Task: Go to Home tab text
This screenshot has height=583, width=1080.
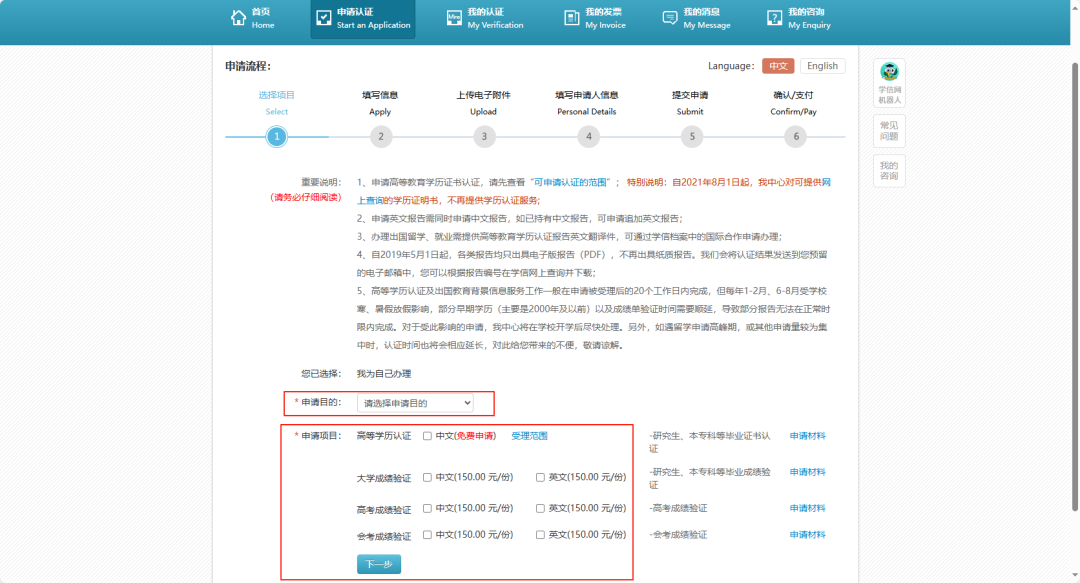Action: (262, 19)
